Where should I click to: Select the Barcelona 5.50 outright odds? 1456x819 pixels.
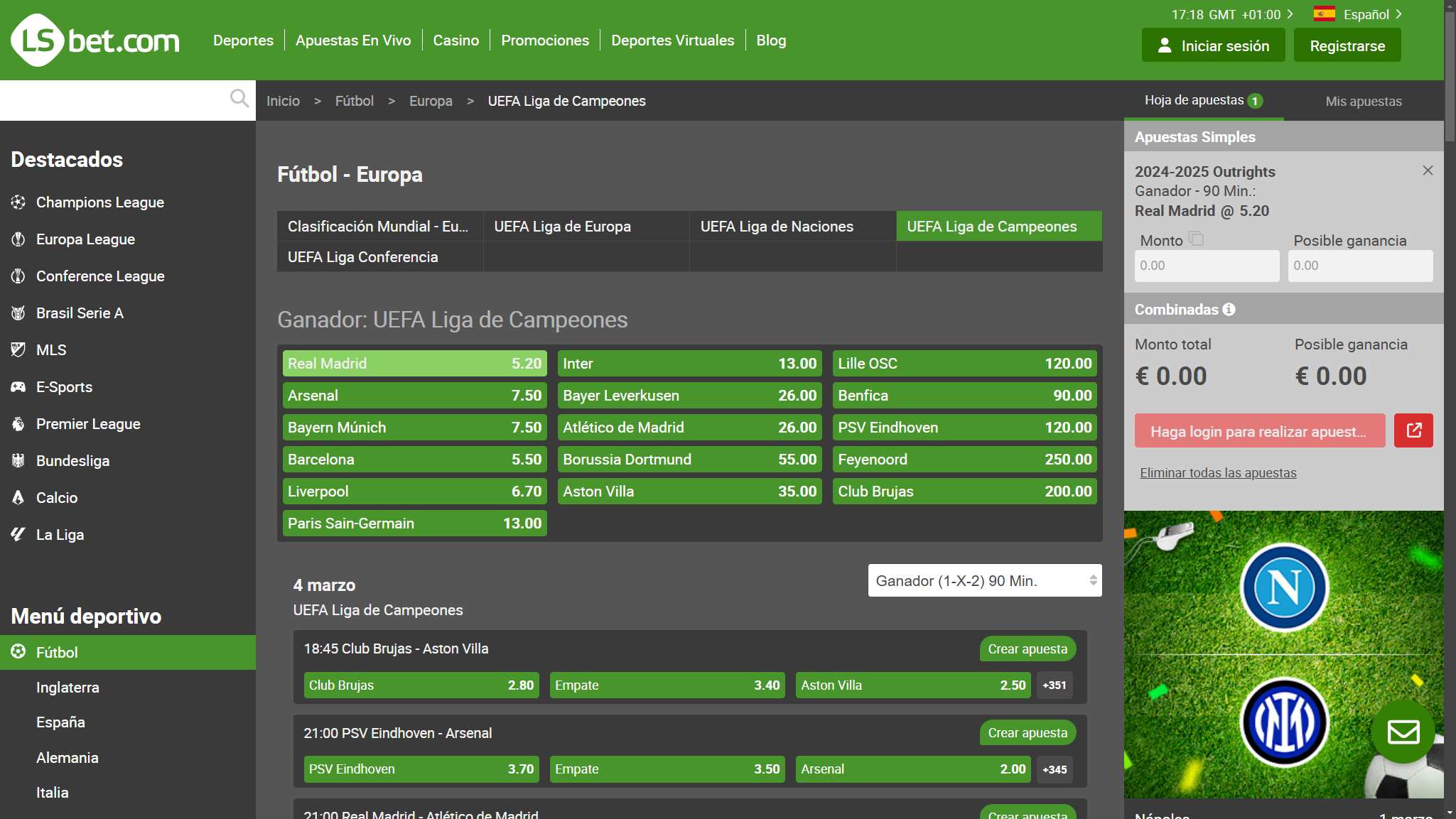pos(415,459)
